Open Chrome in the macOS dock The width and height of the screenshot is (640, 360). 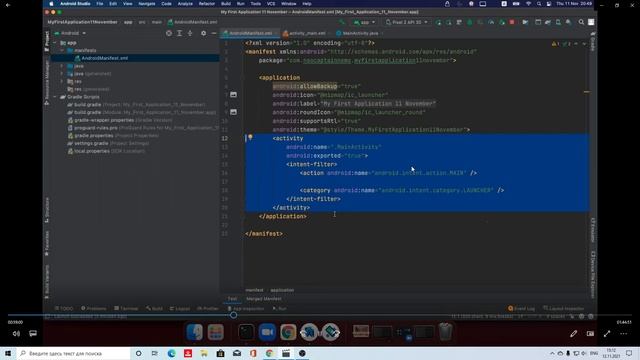(x=288, y=332)
